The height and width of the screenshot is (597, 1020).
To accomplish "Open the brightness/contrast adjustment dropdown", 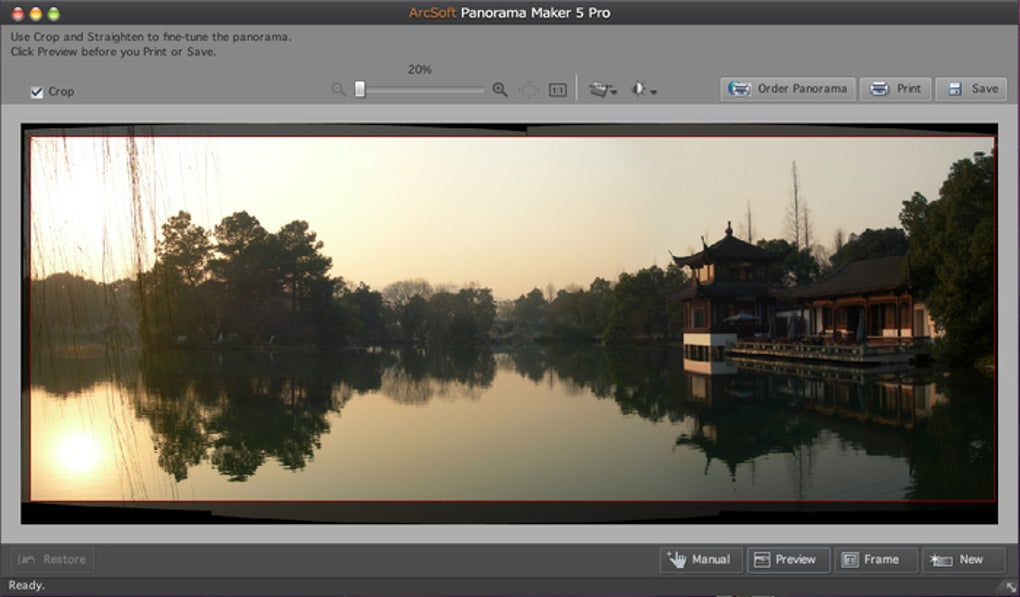I will coord(644,90).
